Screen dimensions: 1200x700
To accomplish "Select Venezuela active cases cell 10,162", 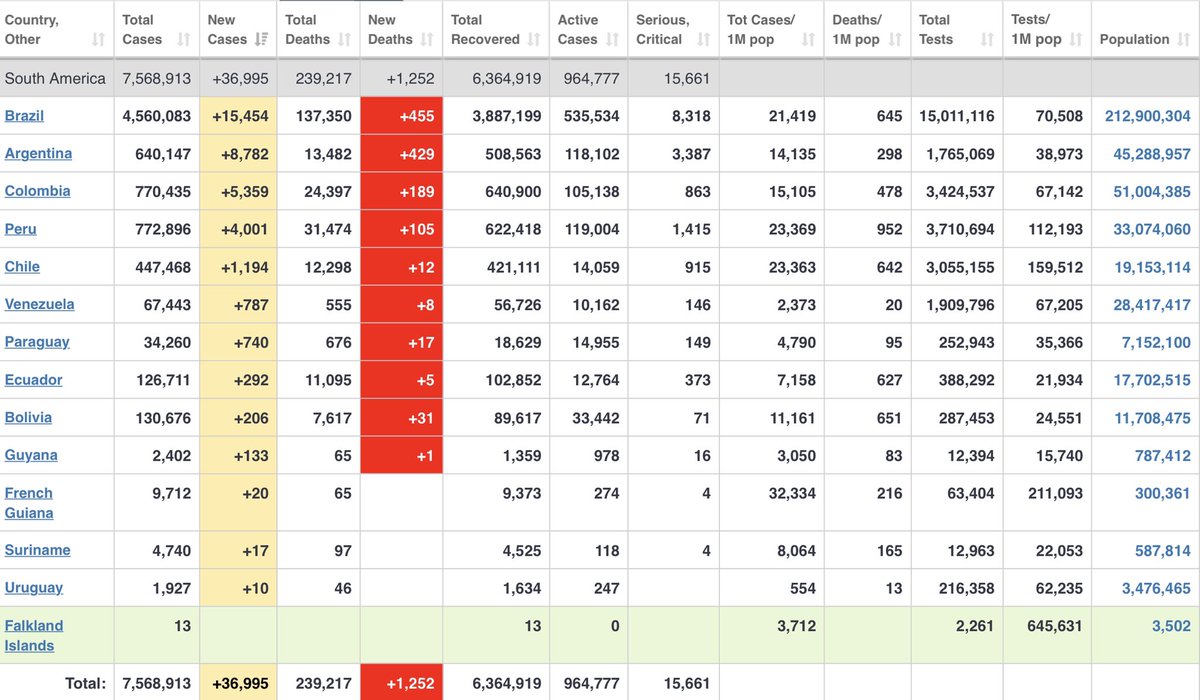I will click(x=589, y=304).
